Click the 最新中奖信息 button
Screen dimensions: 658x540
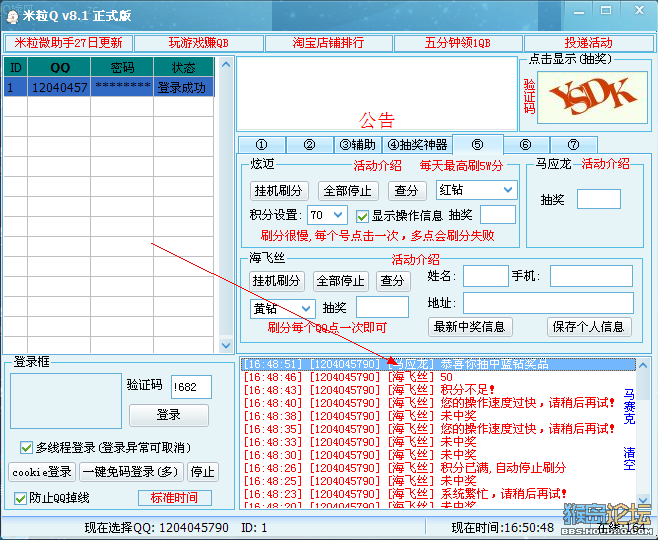point(470,327)
